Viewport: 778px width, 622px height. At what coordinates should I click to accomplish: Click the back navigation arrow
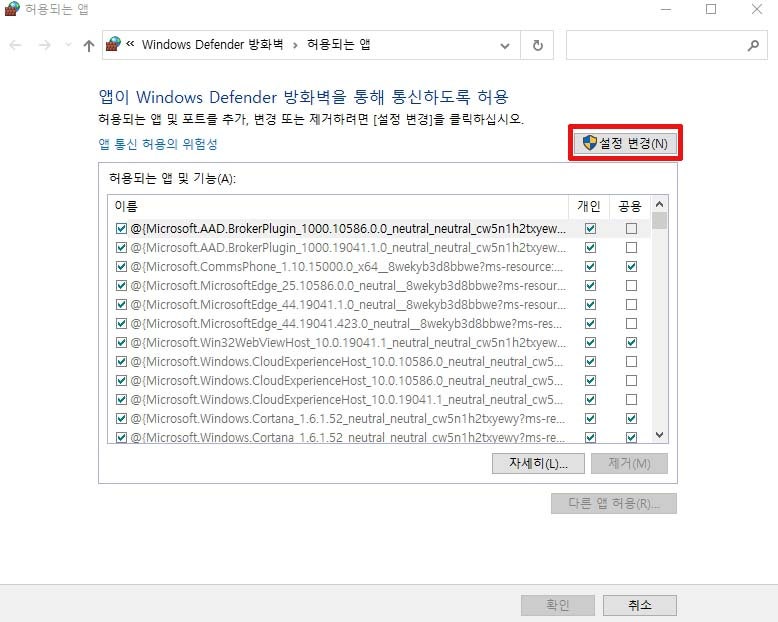click(15, 45)
